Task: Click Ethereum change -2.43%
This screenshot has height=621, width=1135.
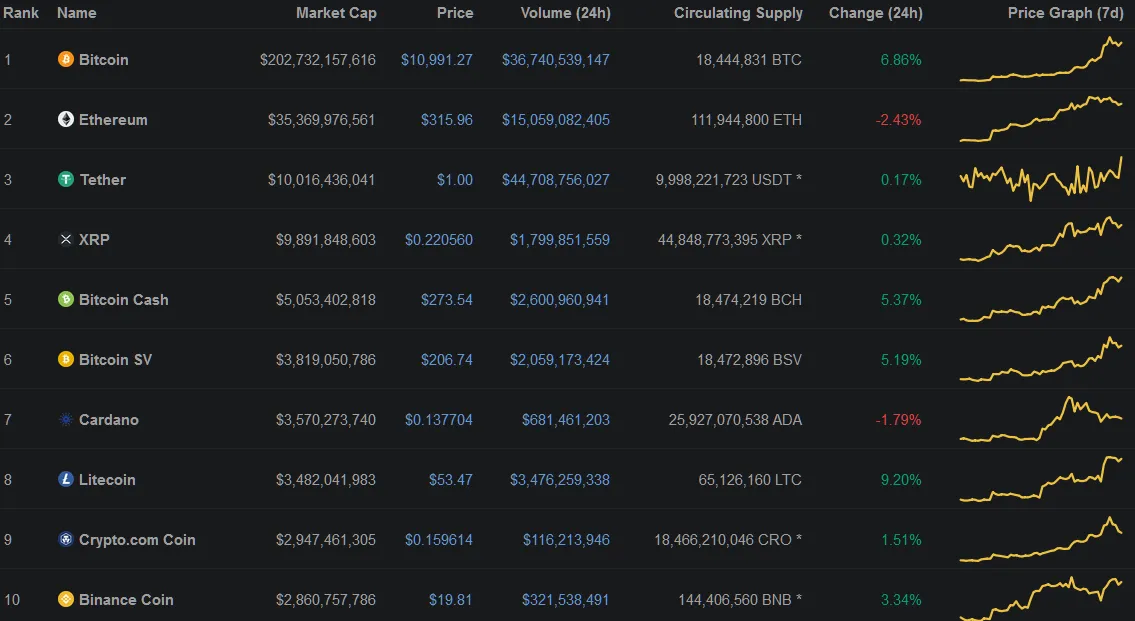Action: (898, 120)
